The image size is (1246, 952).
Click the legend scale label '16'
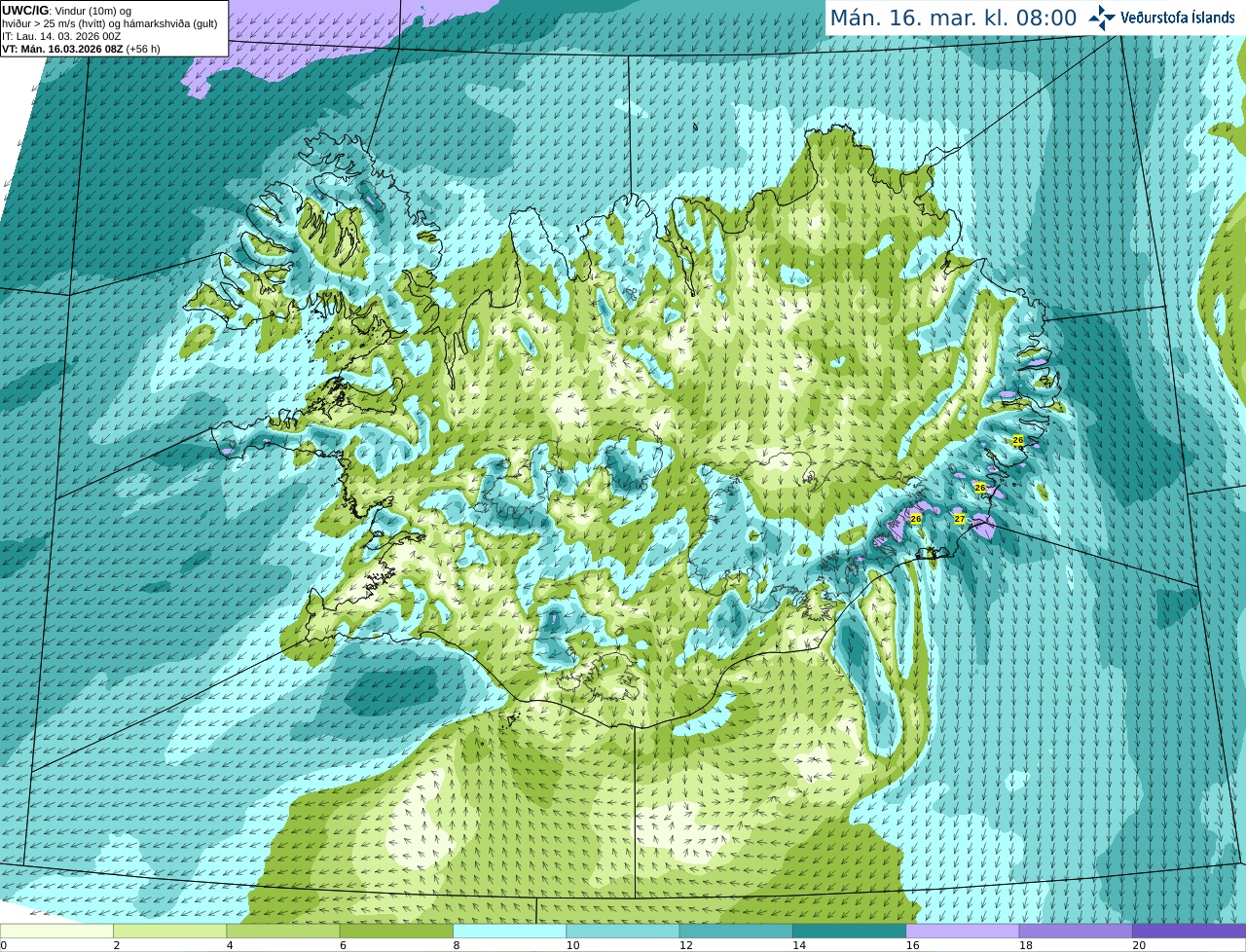coord(913,945)
